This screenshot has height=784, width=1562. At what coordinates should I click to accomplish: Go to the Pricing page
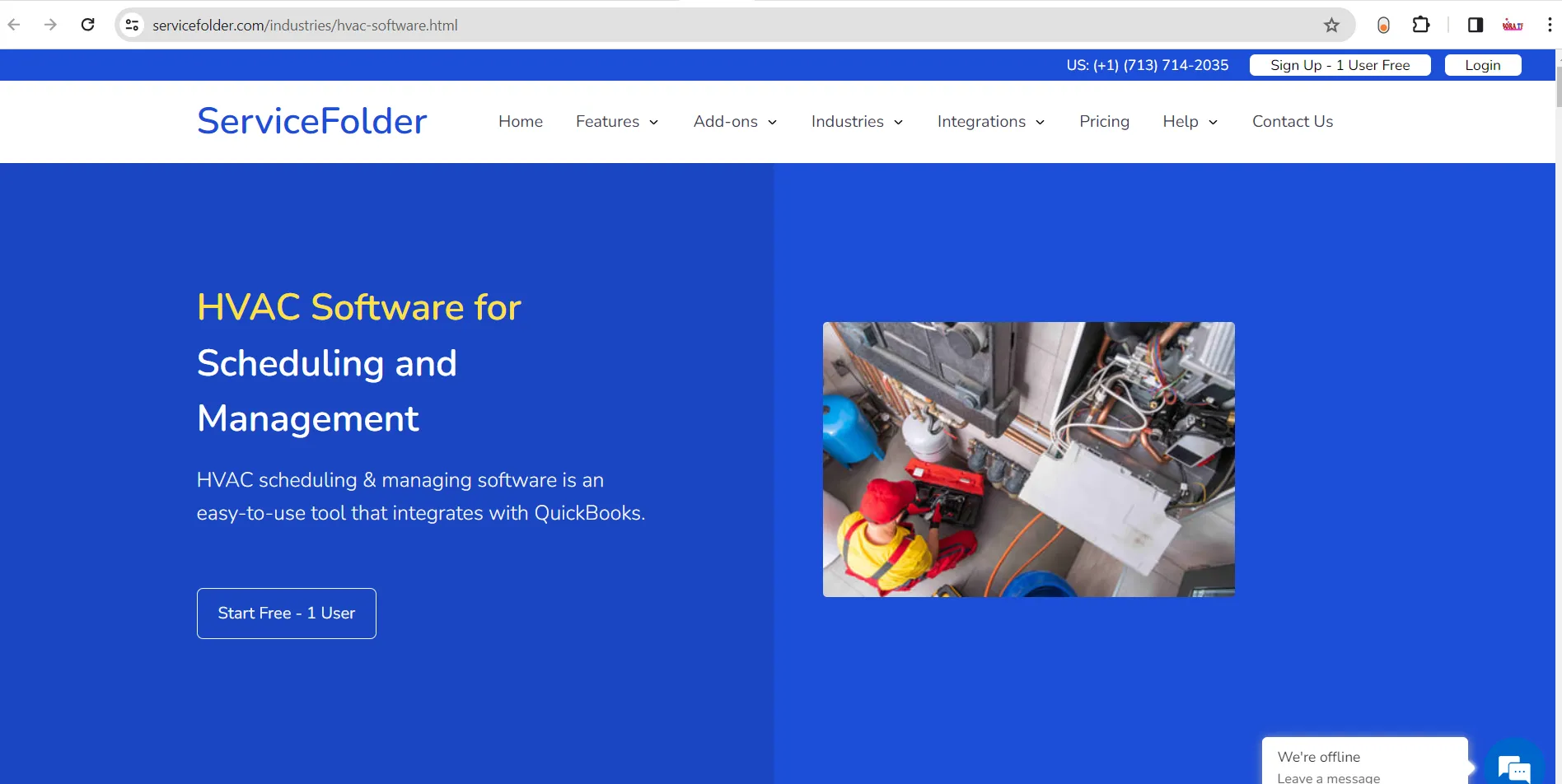pyautogui.click(x=1104, y=121)
